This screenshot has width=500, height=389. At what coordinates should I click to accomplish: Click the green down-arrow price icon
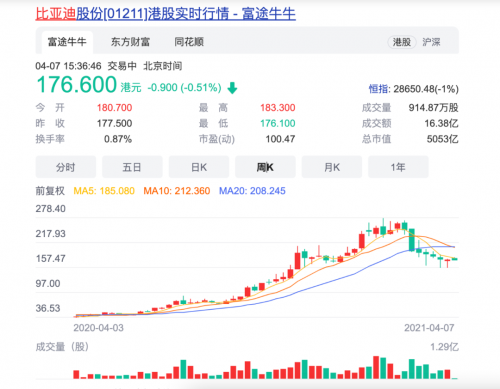(232, 88)
